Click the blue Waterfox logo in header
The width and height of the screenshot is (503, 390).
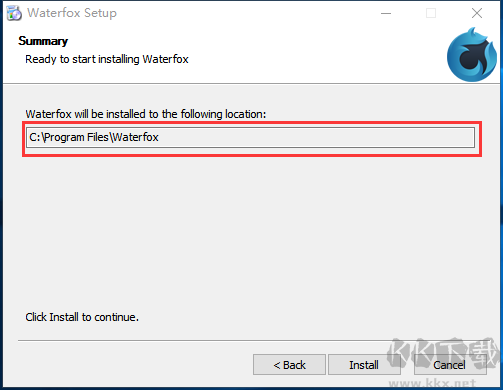coord(471,55)
